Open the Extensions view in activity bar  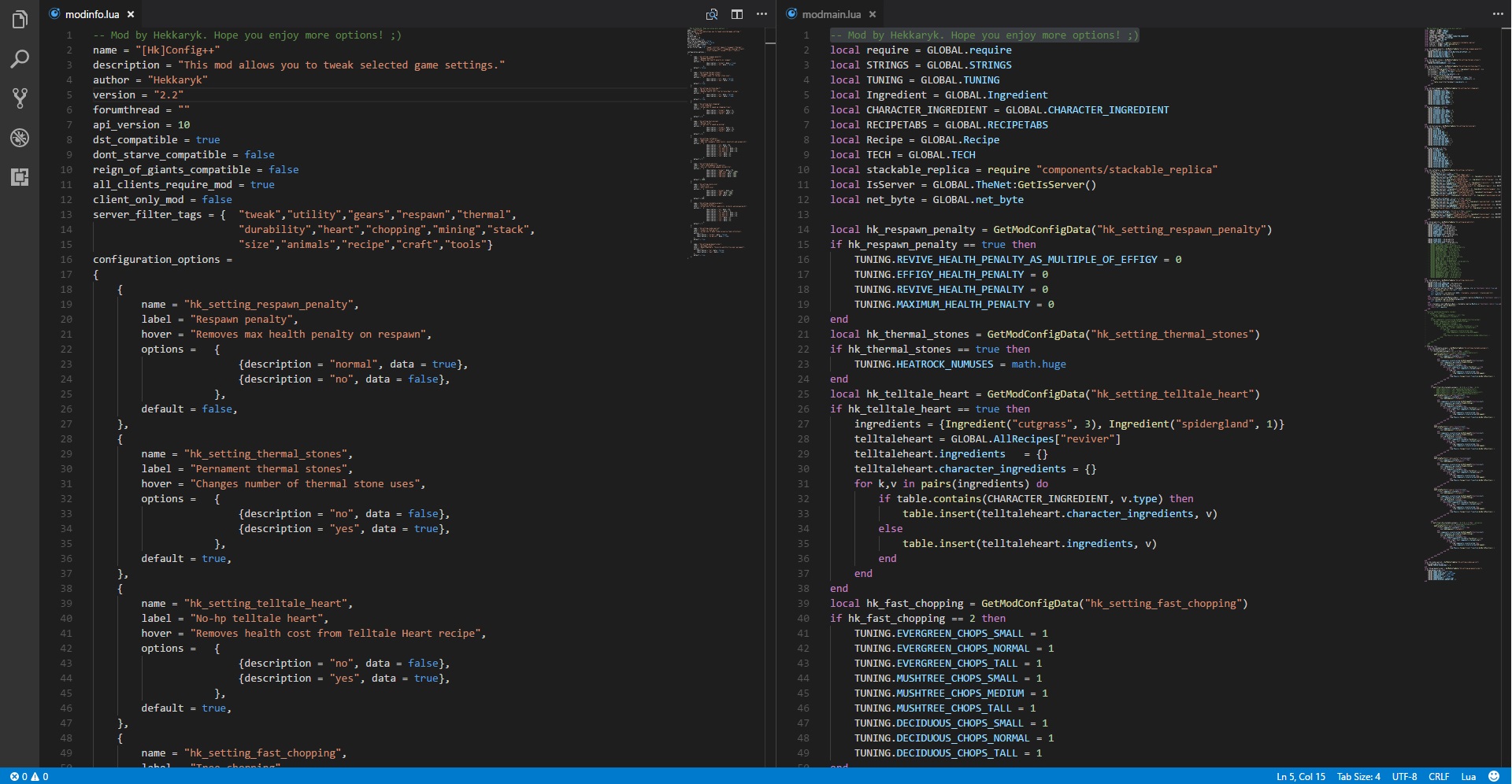20,177
